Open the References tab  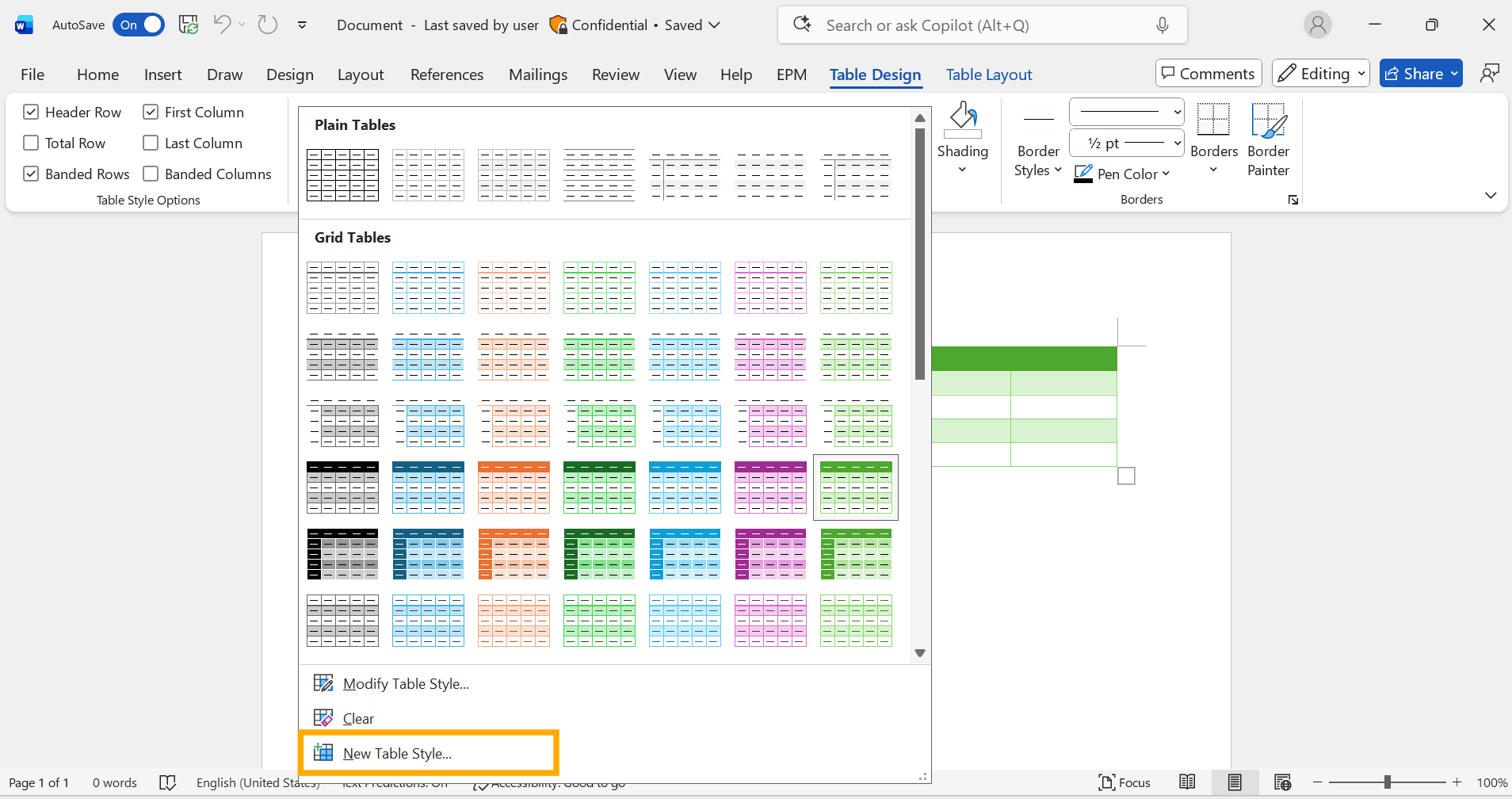[x=447, y=75]
